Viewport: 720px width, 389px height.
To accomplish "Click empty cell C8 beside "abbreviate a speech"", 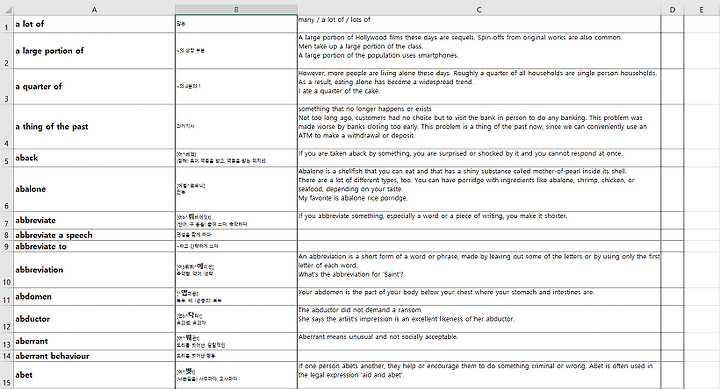I will point(479,235).
